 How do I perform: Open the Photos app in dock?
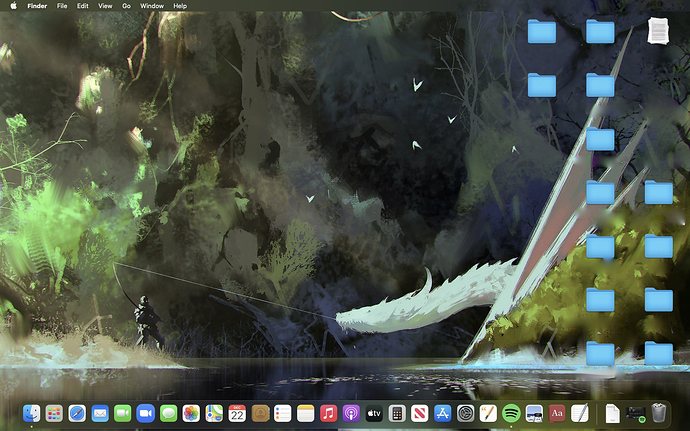point(191,413)
